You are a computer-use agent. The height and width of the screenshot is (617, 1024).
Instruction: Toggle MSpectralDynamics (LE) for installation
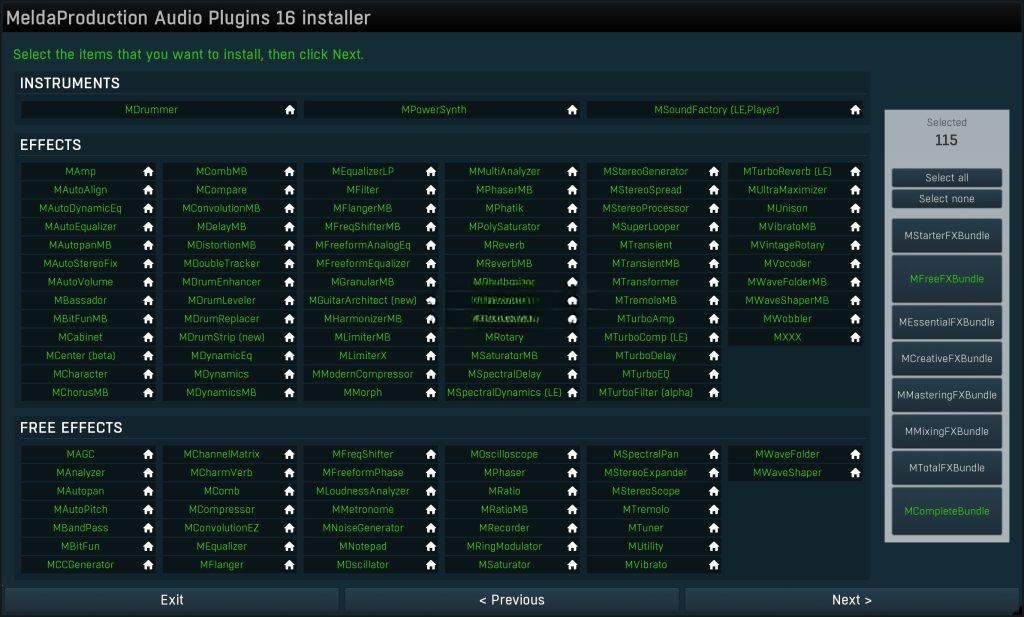click(x=504, y=393)
